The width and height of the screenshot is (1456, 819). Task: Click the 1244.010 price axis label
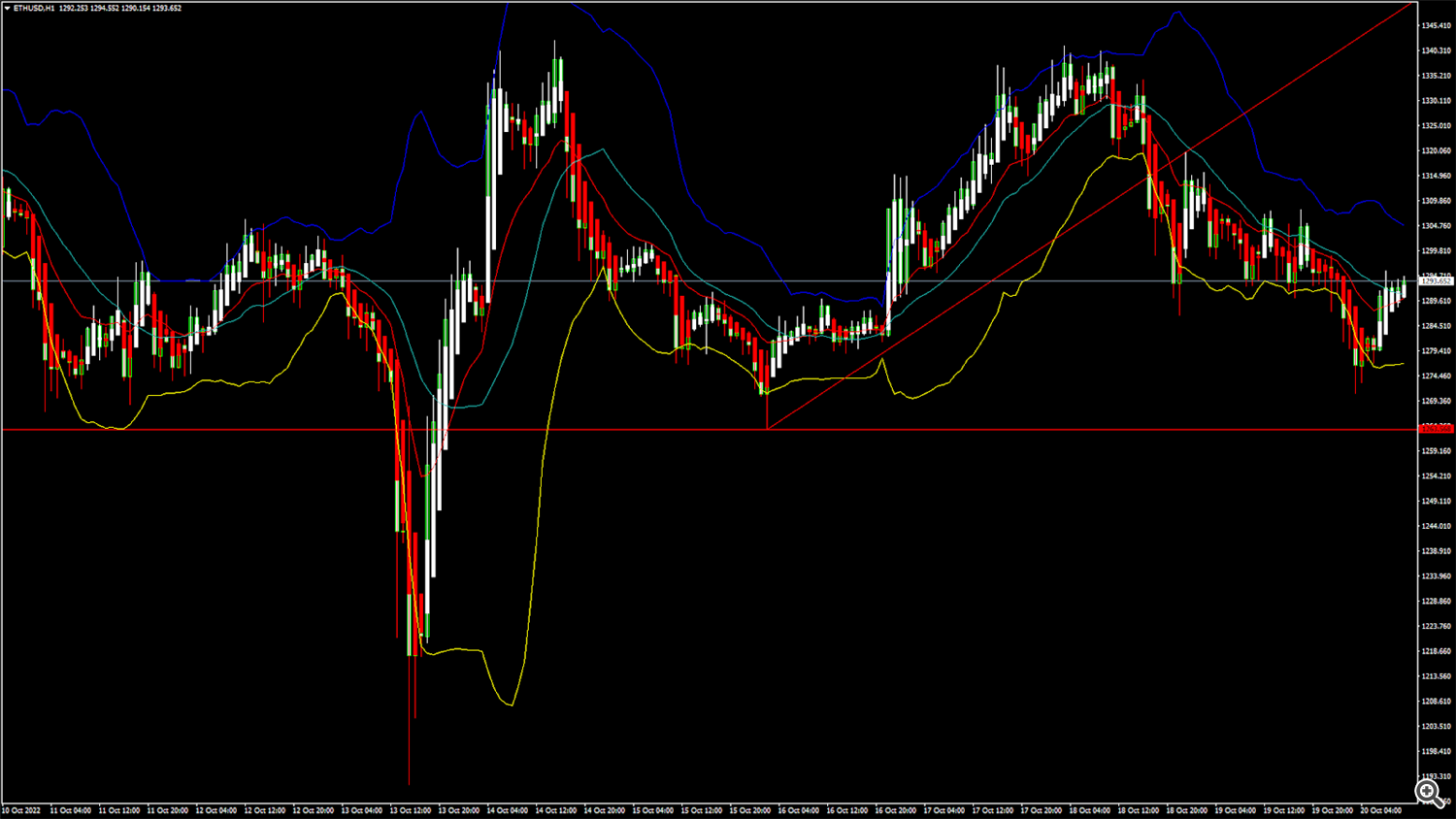pyautogui.click(x=1436, y=526)
